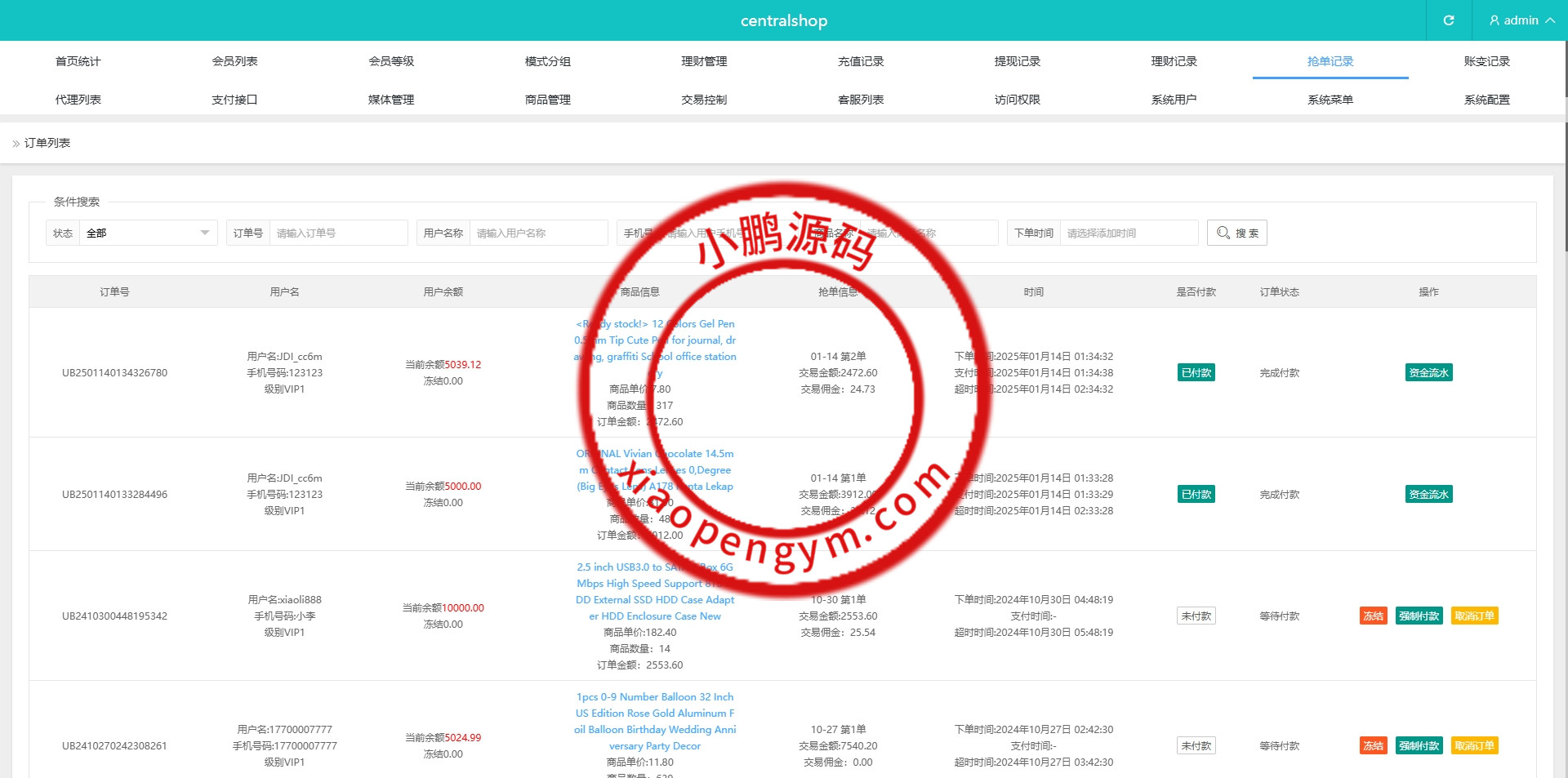This screenshot has width=1568, height=778.
Task: Click orange 冻结 button for xiaoli888 order
Action: point(1373,616)
